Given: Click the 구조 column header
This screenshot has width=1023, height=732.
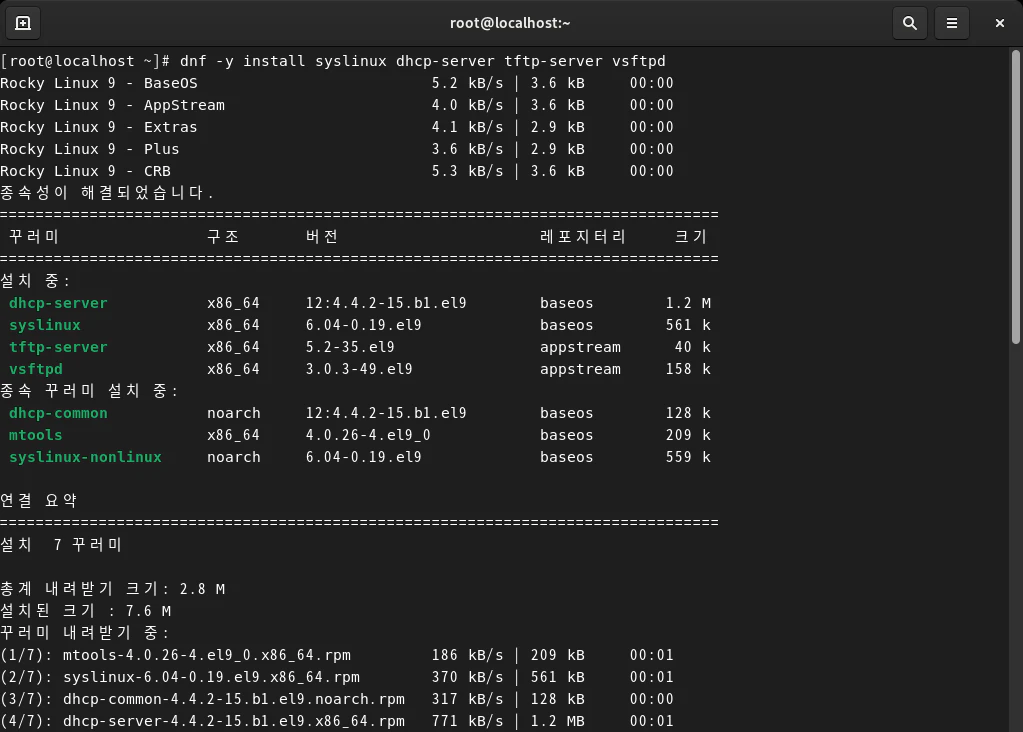Looking at the screenshot, I should 223,237.
